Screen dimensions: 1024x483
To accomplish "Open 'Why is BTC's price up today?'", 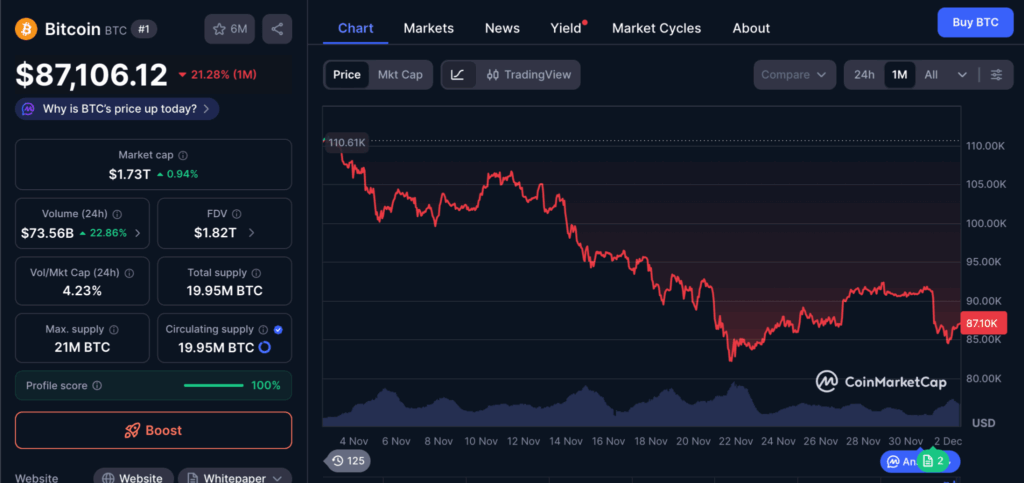I will [118, 109].
